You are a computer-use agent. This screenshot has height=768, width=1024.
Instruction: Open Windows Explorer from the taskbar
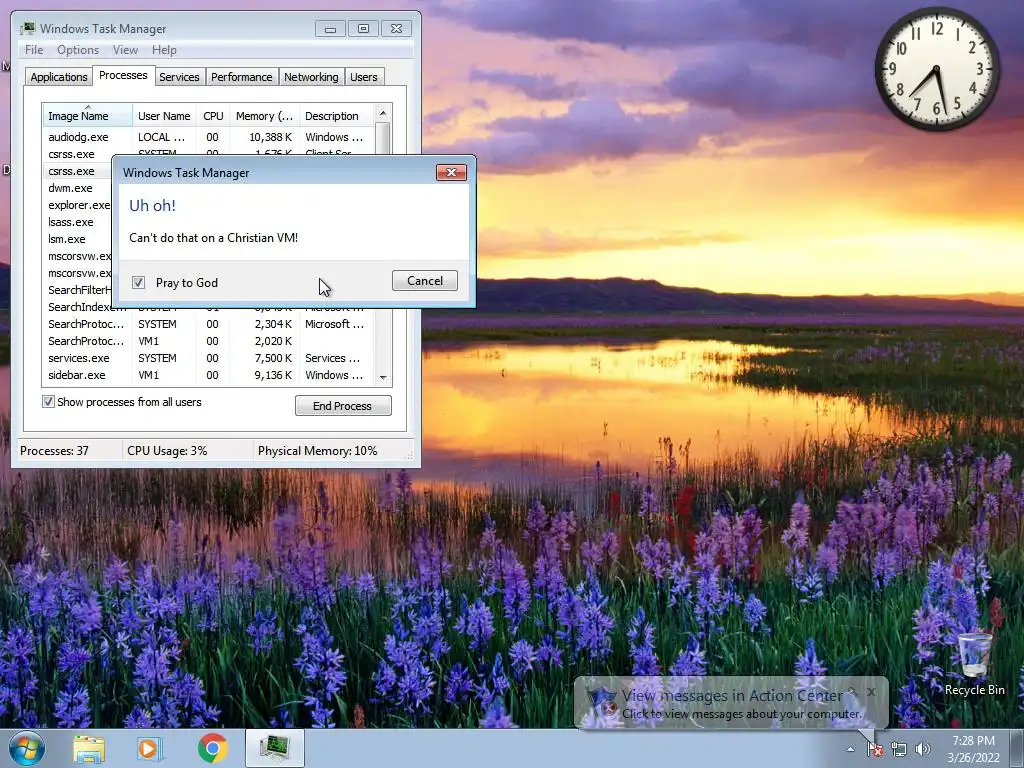coord(89,749)
